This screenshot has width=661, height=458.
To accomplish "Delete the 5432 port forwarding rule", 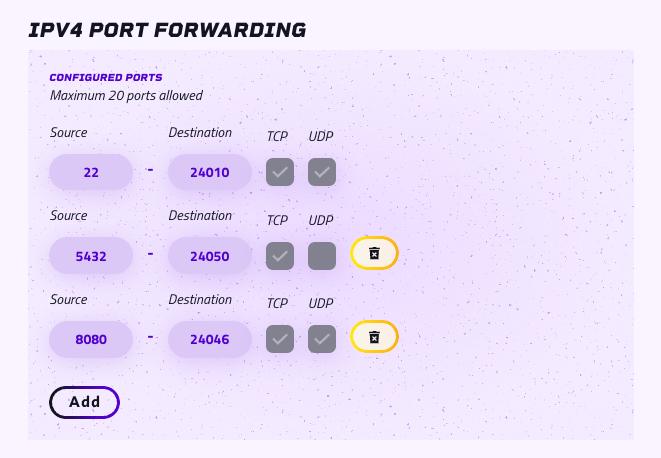I will tap(374, 253).
